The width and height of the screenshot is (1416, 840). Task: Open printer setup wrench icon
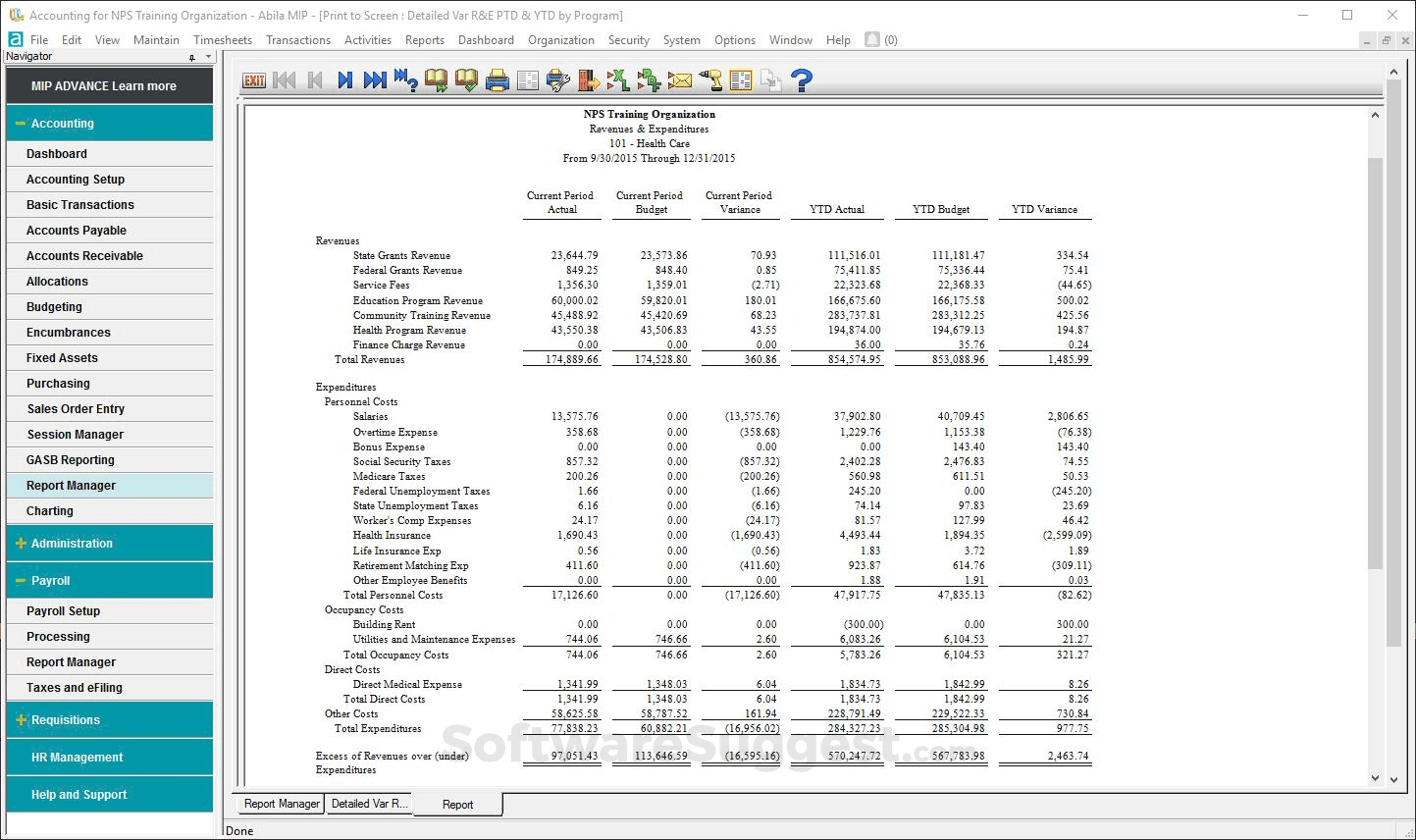point(558,80)
